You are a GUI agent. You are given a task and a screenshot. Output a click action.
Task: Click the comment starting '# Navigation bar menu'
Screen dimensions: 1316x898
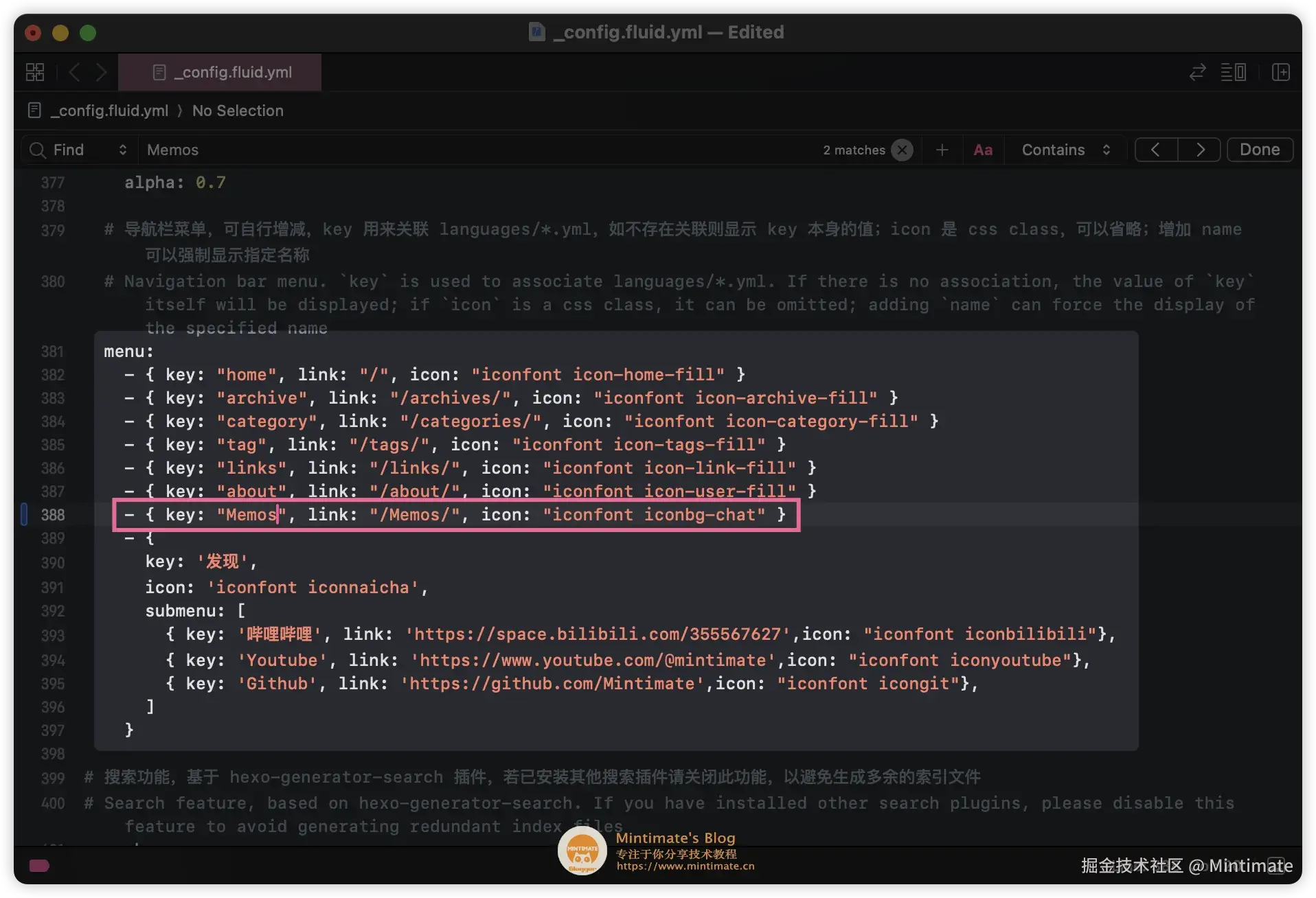point(679,304)
